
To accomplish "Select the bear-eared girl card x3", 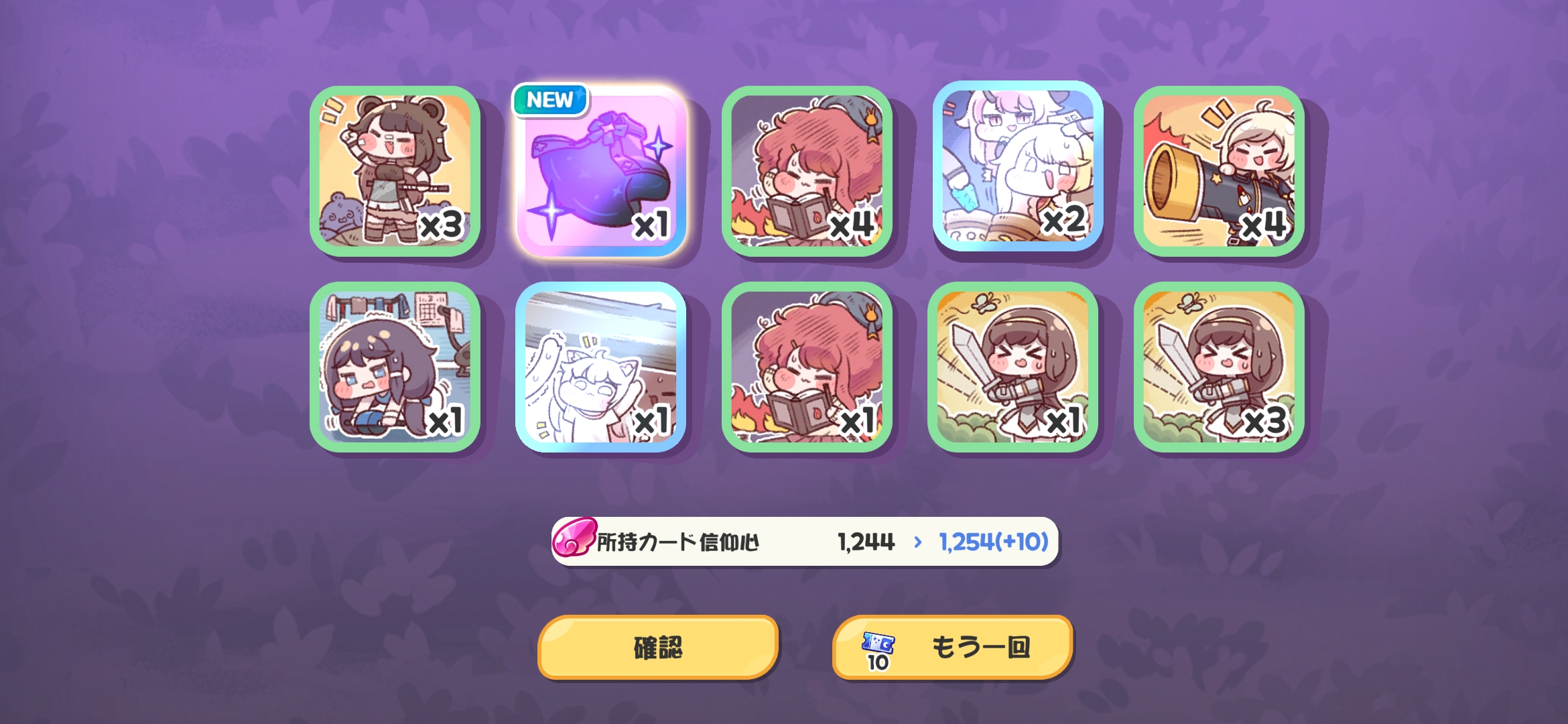I will click(395, 171).
